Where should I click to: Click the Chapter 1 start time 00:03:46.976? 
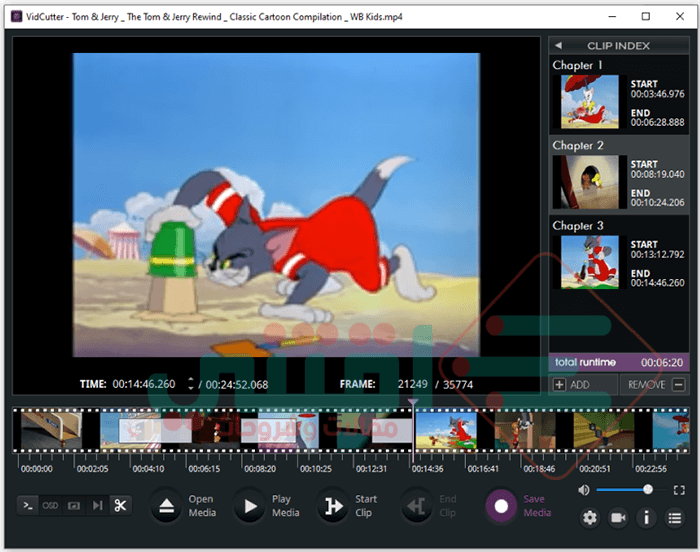(x=657, y=94)
